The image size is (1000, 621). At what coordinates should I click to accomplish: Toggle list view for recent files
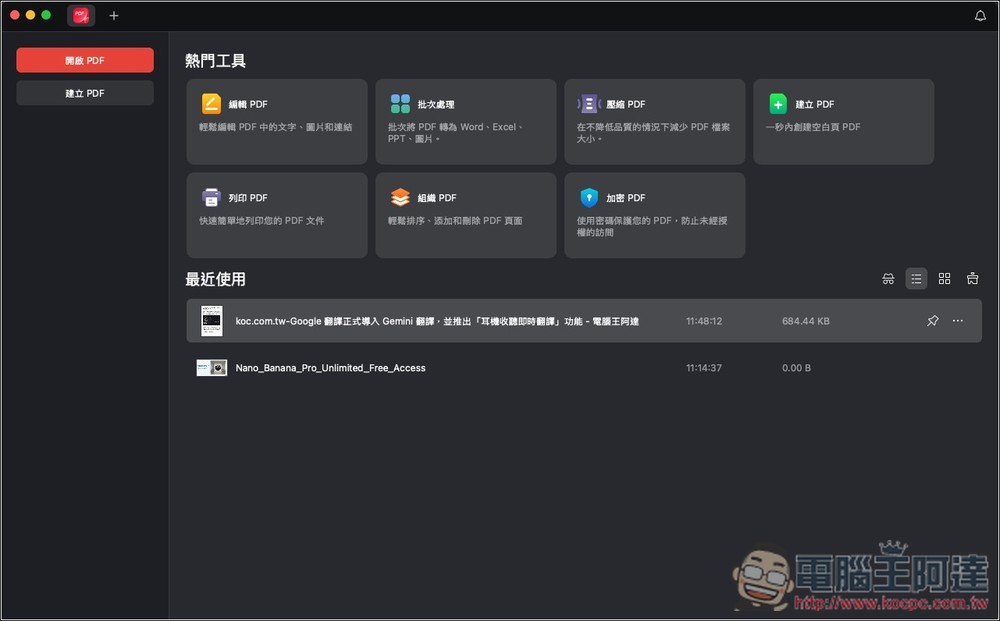[x=916, y=279]
